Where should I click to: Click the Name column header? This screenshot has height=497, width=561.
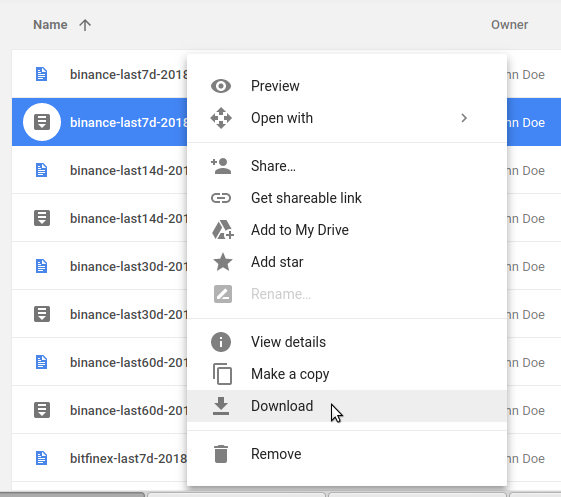point(50,25)
